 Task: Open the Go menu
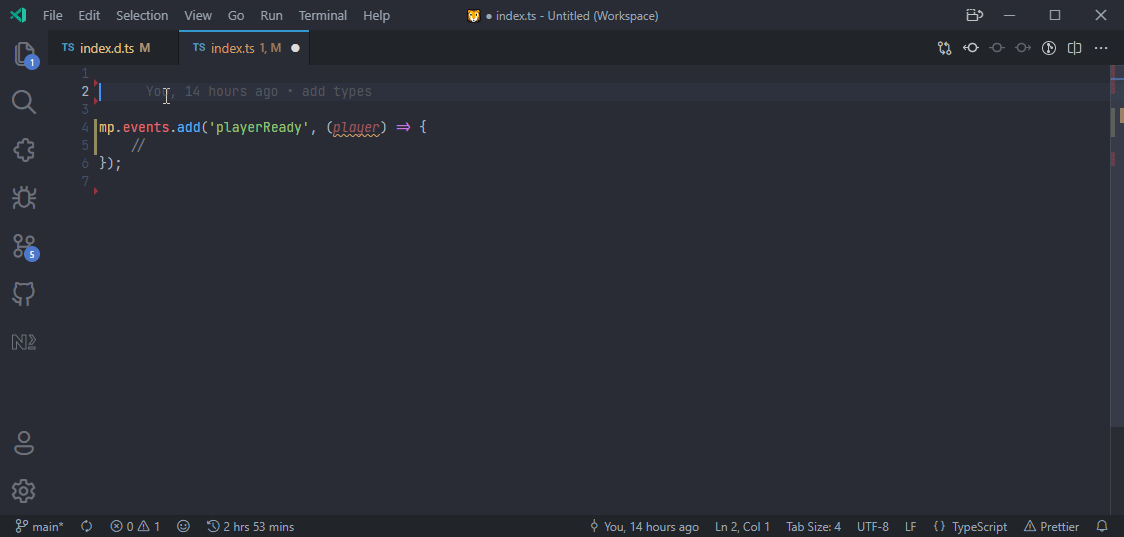coord(236,15)
